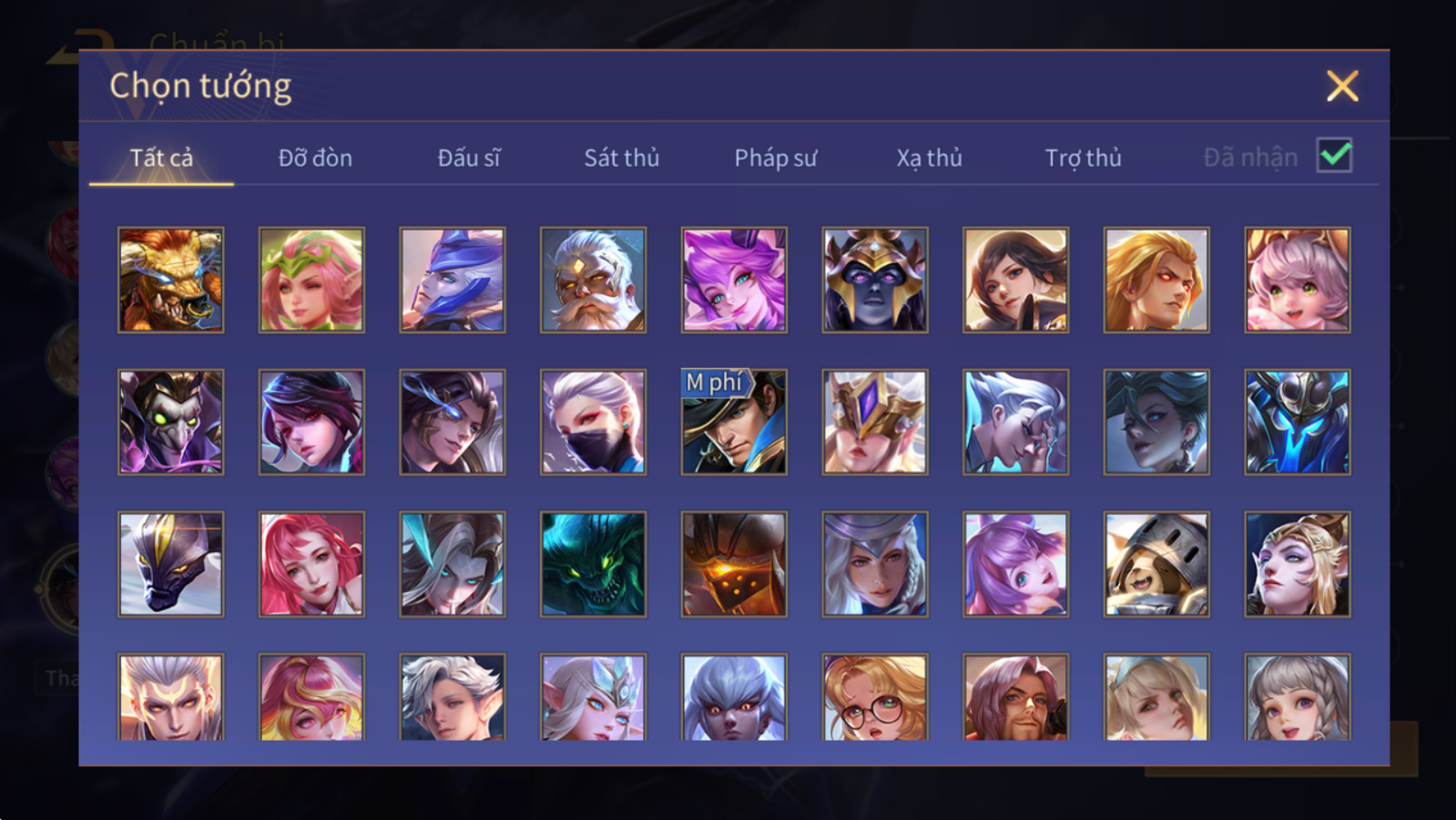Toggle the 'Đã nhận' checkbox
This screenshot has height=820, width=1456.
click(x=1335, y=156)
